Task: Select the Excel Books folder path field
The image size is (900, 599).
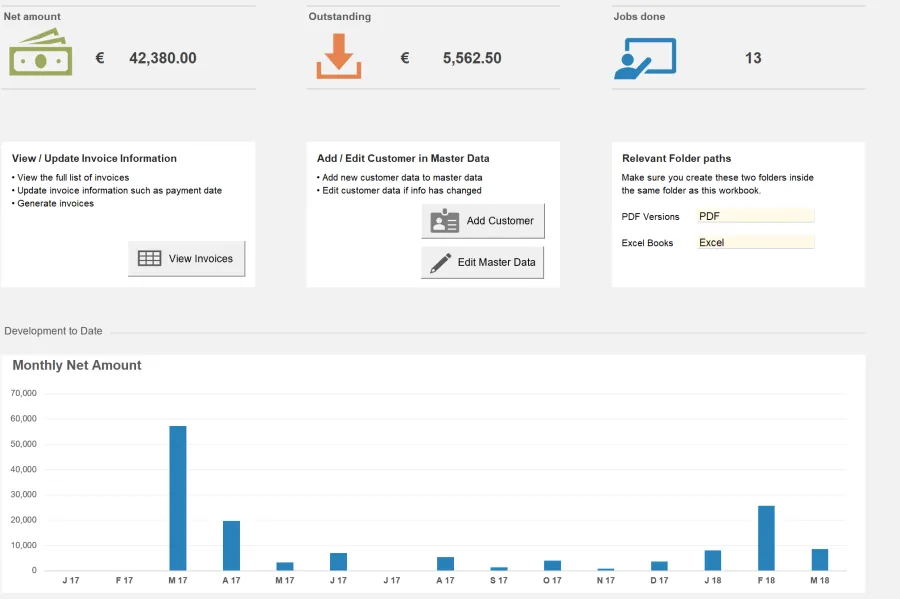Action: click(x=755, y=242)
